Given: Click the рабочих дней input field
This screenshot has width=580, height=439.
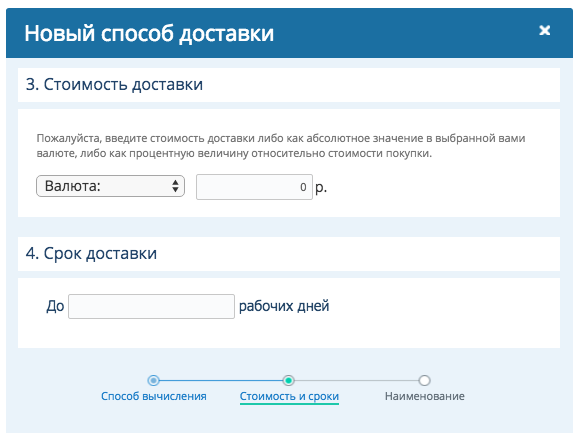Looking at the screenshot, I should 151,306.
